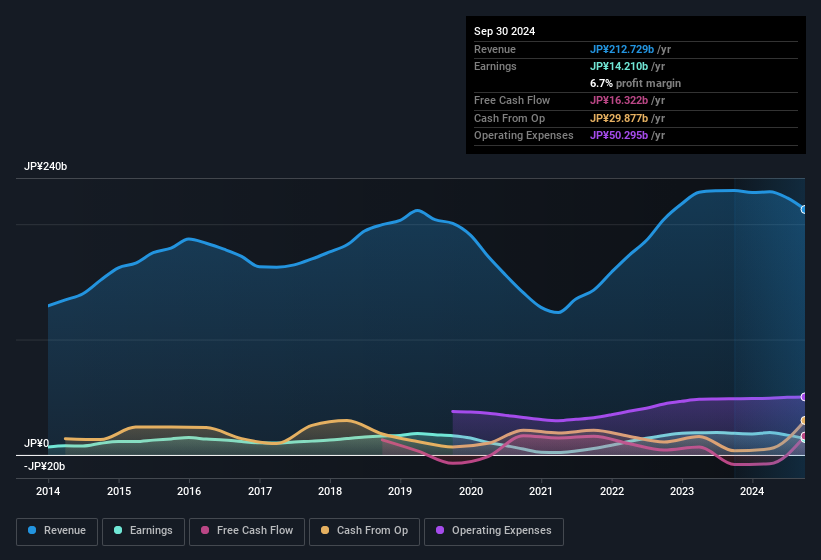The height and width of the screenshot is (560, 821).
Task: Click the Cash From Op orange endpoint marker
Action: 804,421
